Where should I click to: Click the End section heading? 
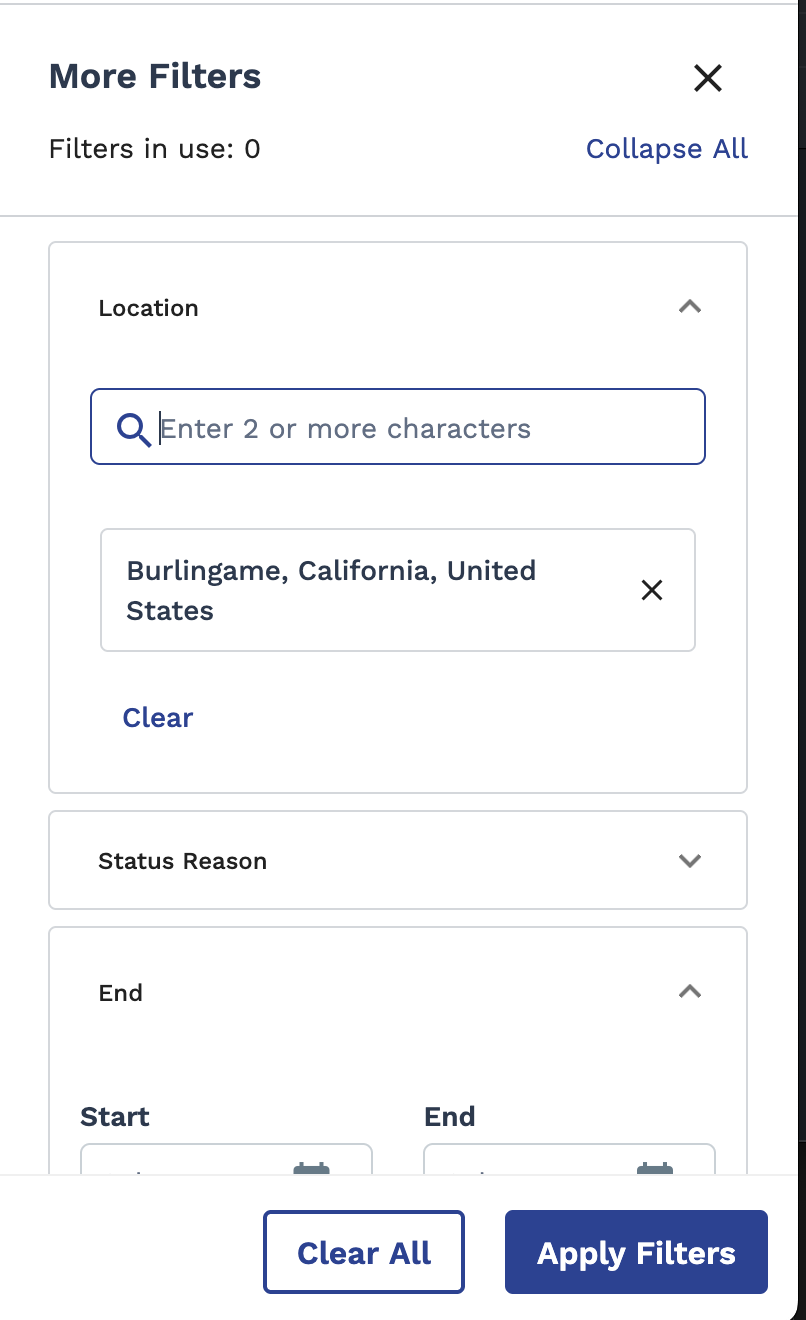point(120,993)
